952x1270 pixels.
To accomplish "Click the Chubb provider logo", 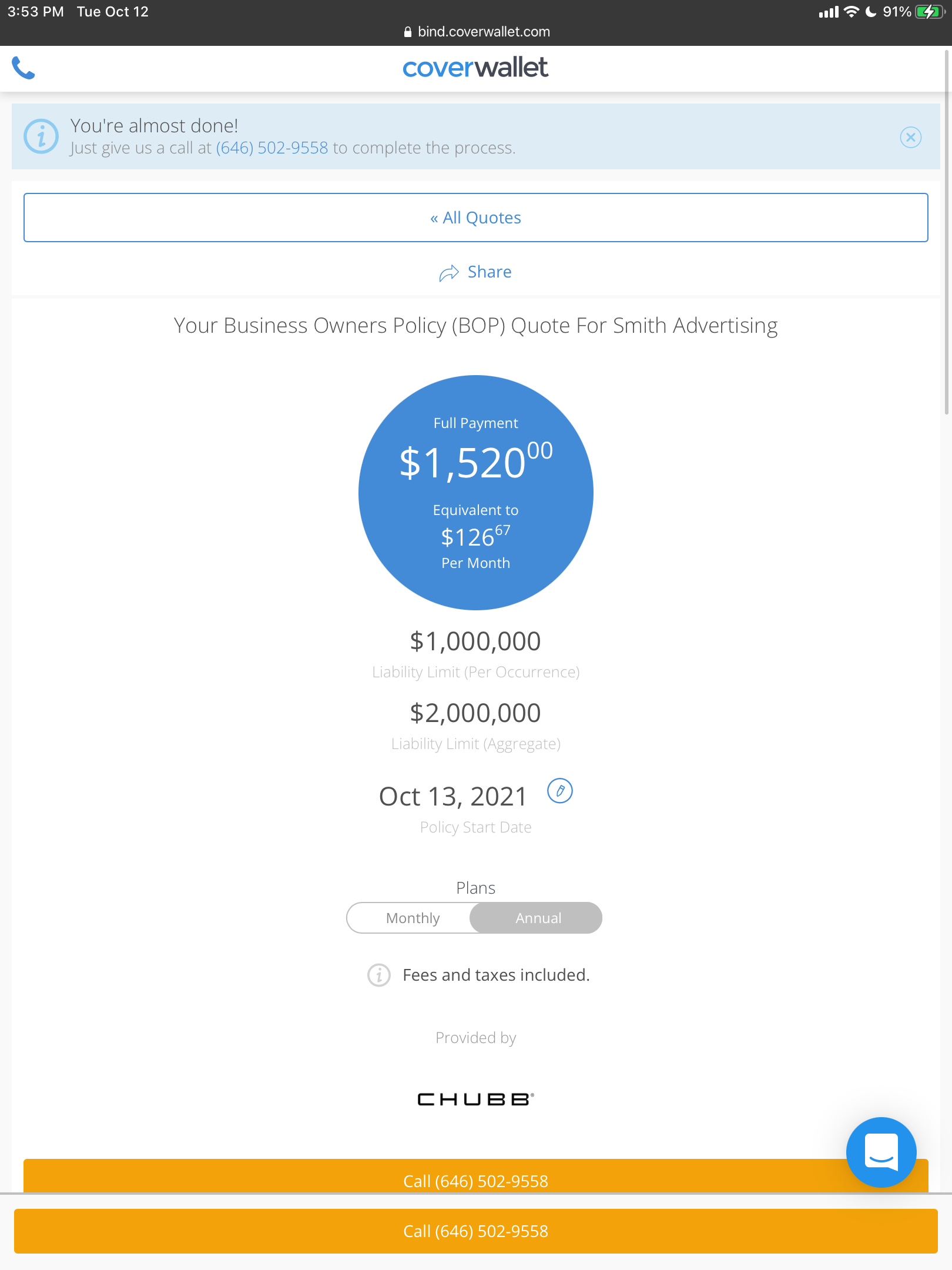I will [x=476, y=1099].
